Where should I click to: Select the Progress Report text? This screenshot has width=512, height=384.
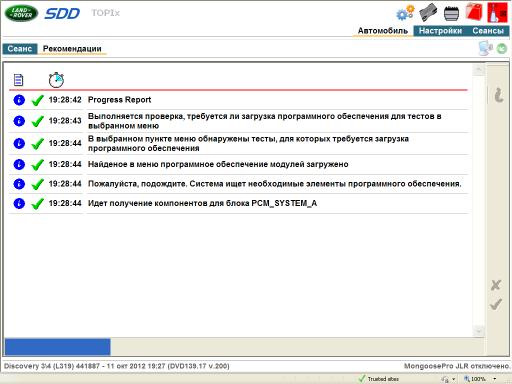point(119,100)
